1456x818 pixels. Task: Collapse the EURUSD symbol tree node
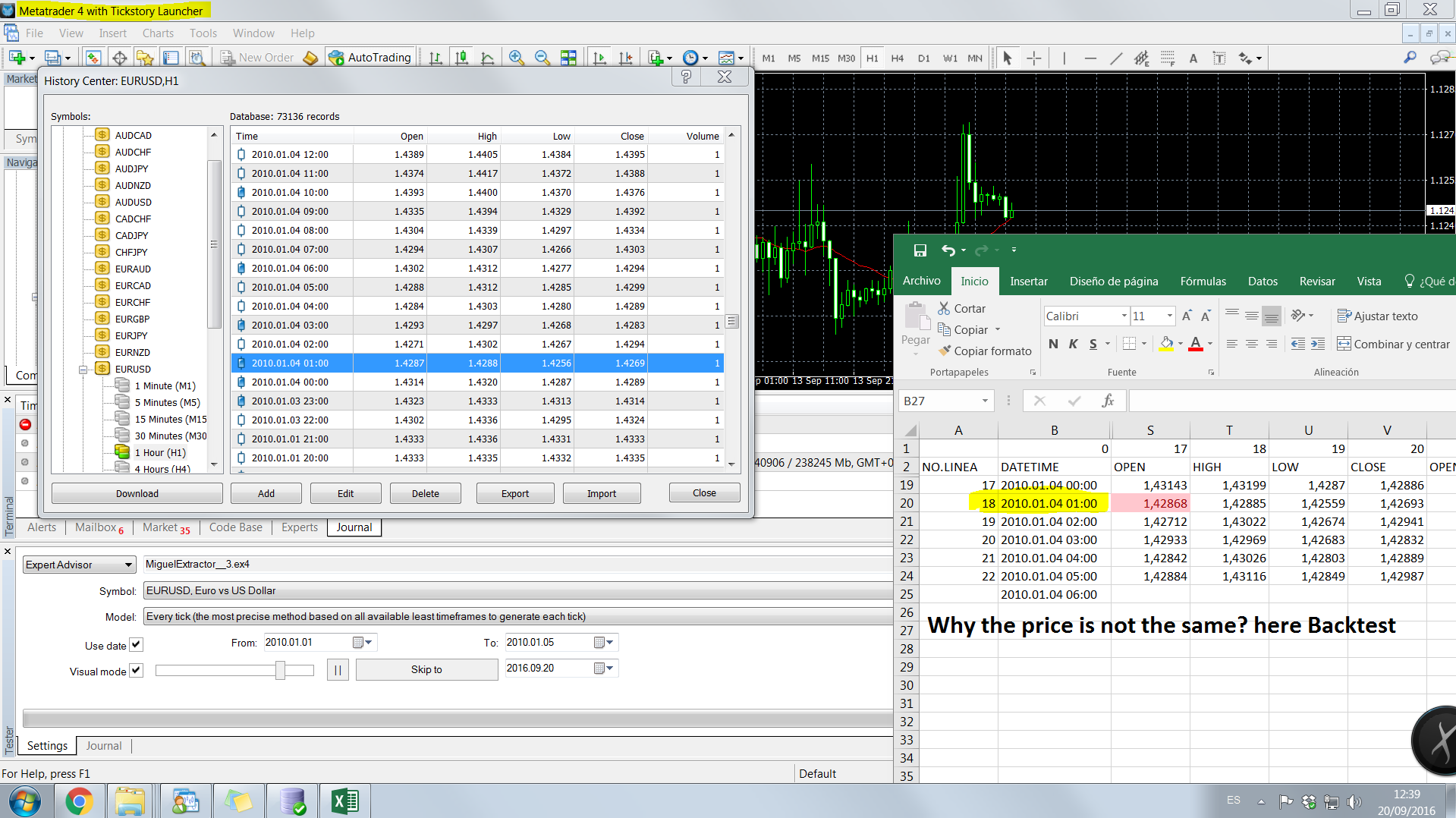pyautogui.click(x=83, y=370)
